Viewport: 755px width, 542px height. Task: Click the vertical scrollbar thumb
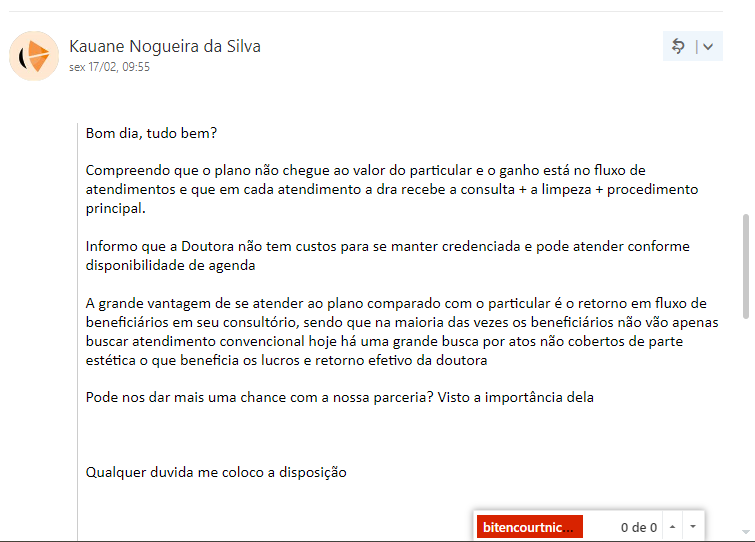[746, 266]
